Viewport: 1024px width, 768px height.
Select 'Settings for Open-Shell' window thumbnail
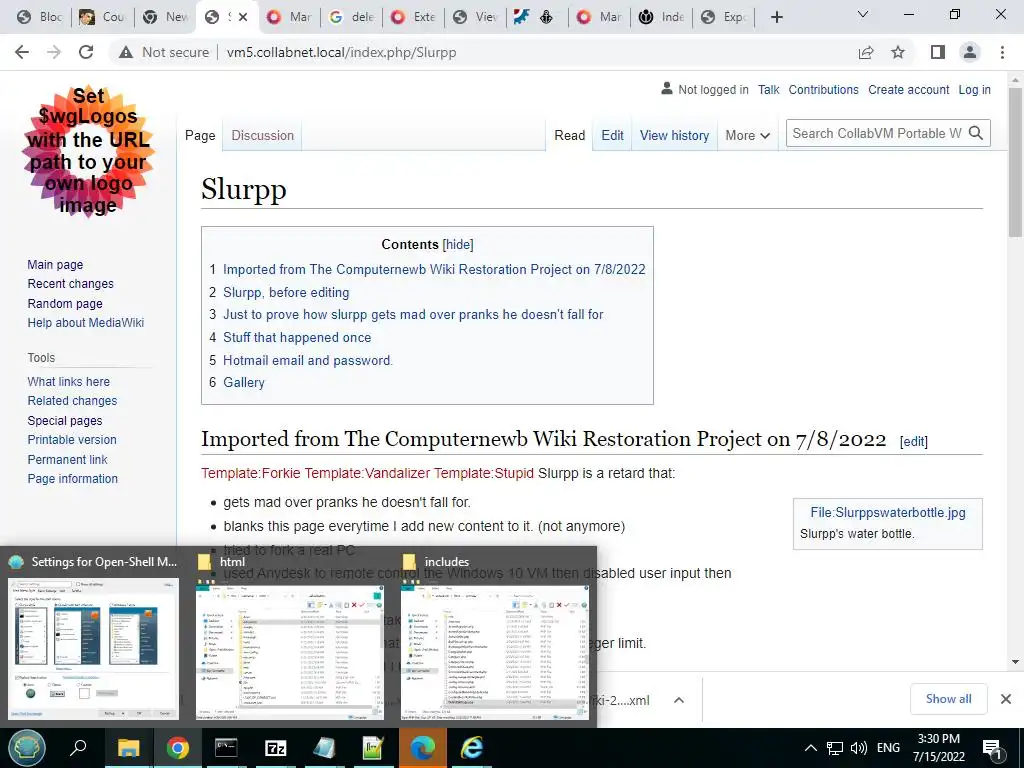click(93, 649)
